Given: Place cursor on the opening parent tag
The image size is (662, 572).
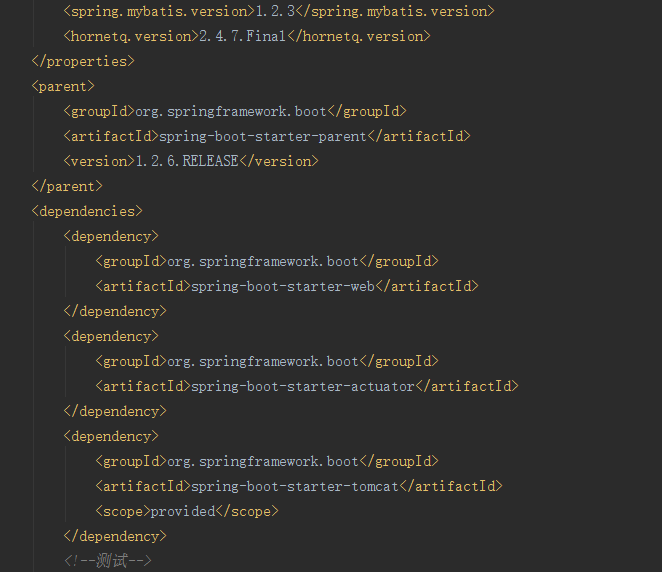Looking at the screenshot, I should tap(63, 87).
